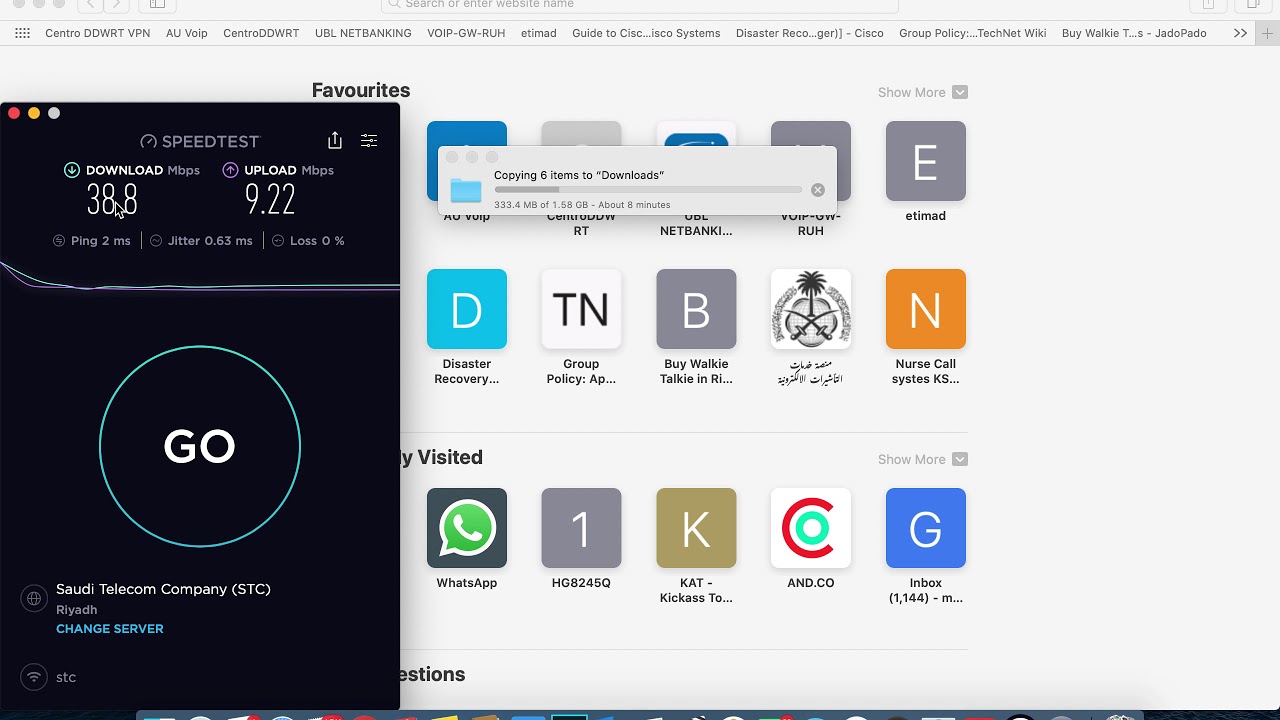1280x720 pixels.
Task: Click the packet Loss icon
Action: coord(278,241)
